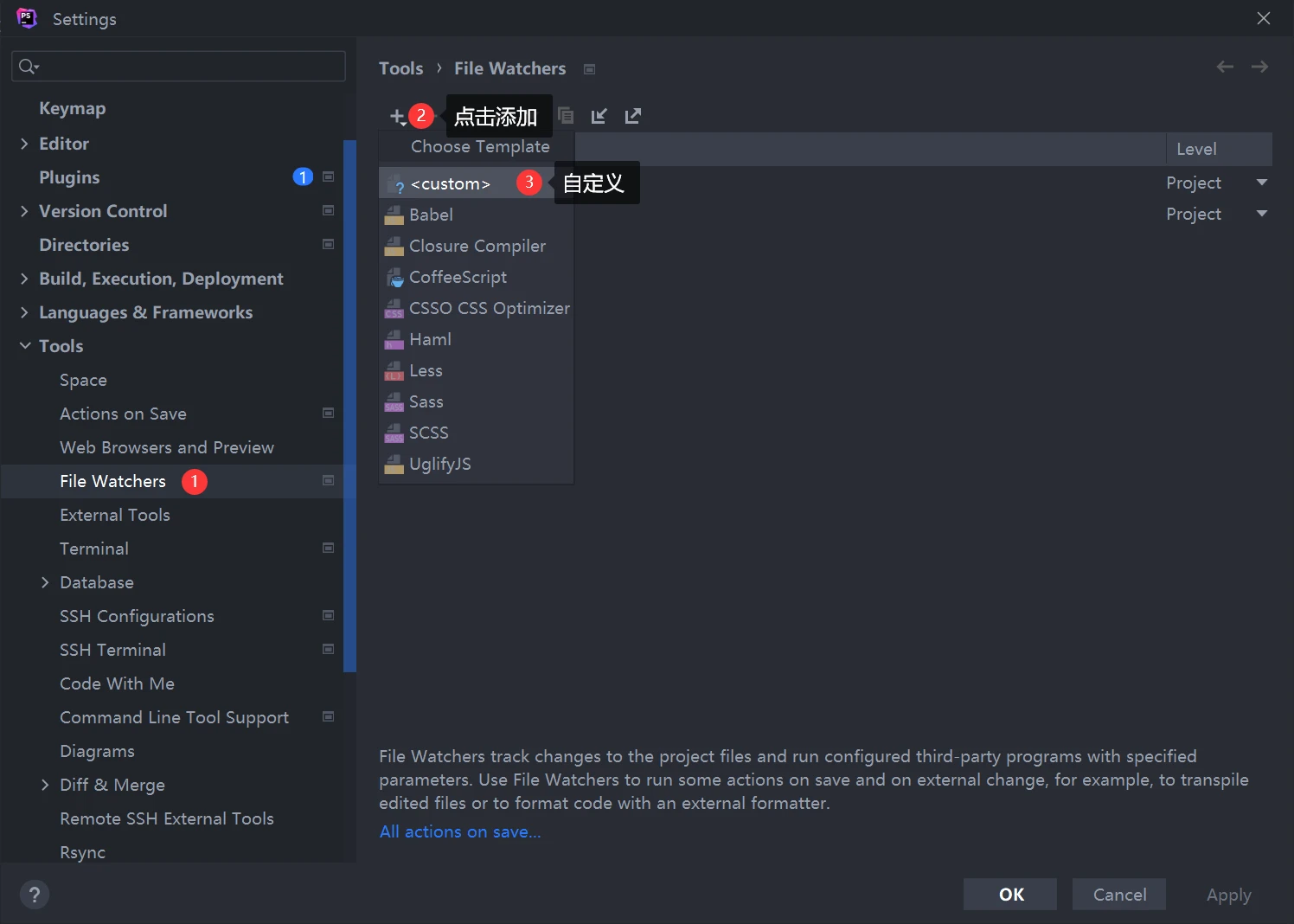Open the All actions on save link

tap(459, 831)
